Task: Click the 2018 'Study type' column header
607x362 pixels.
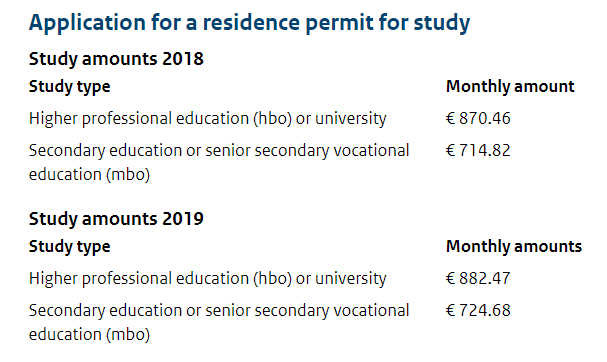Action: (x=70, y=87)
